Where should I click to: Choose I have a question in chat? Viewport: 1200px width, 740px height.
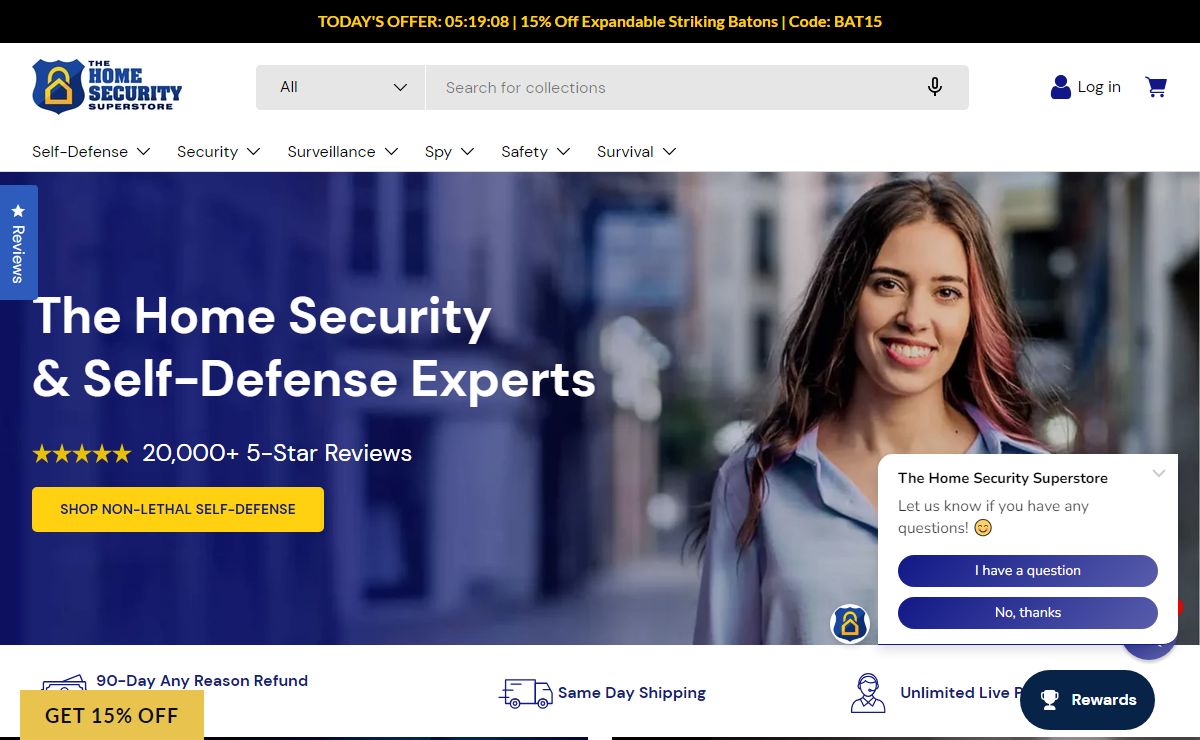click(1028, 571)
